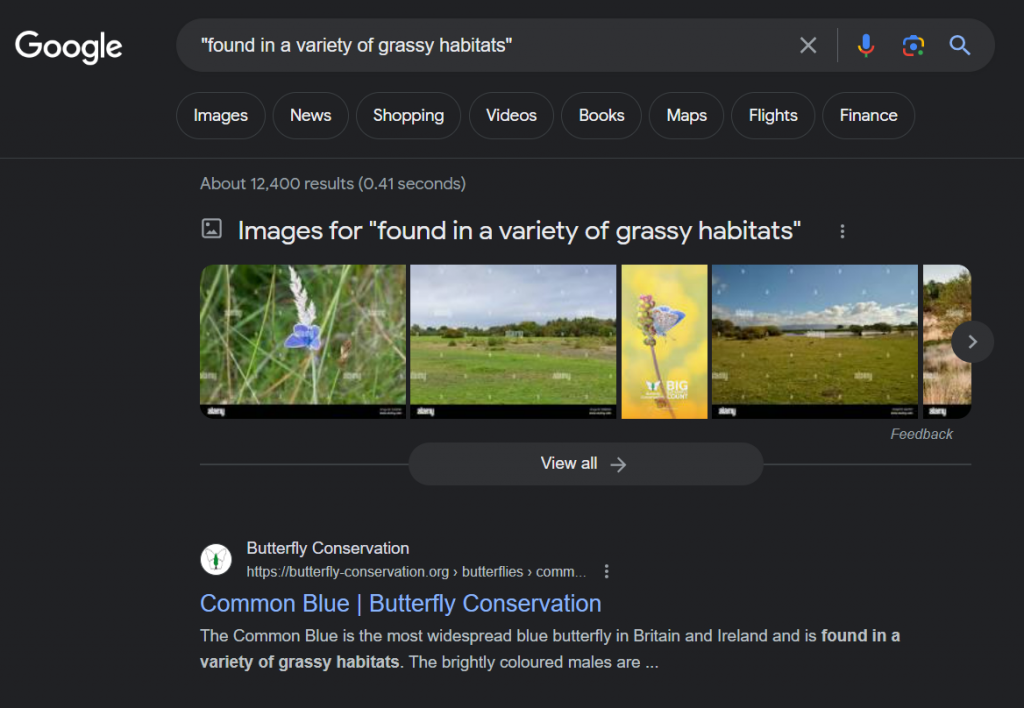Screen dimensions: 1024x708
Task: Open the yellow Big Butterfly Count thumbnail
Action: pos(664,341)
